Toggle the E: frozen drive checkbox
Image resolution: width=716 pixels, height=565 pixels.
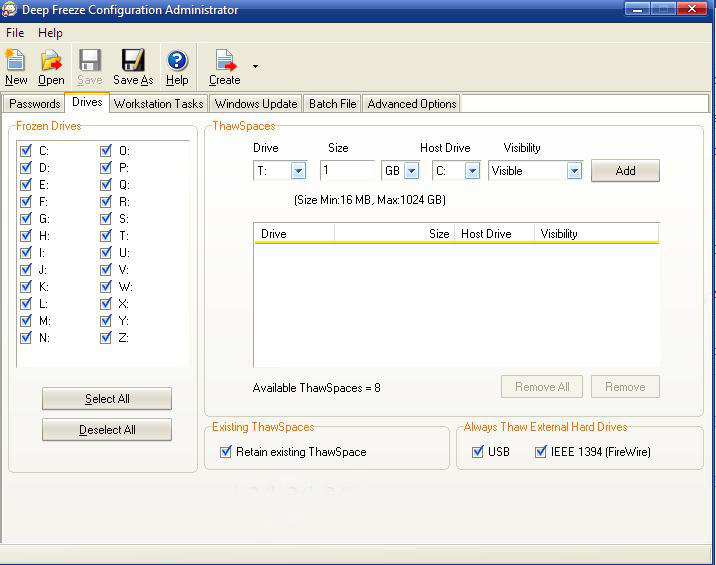click(26, 185)
